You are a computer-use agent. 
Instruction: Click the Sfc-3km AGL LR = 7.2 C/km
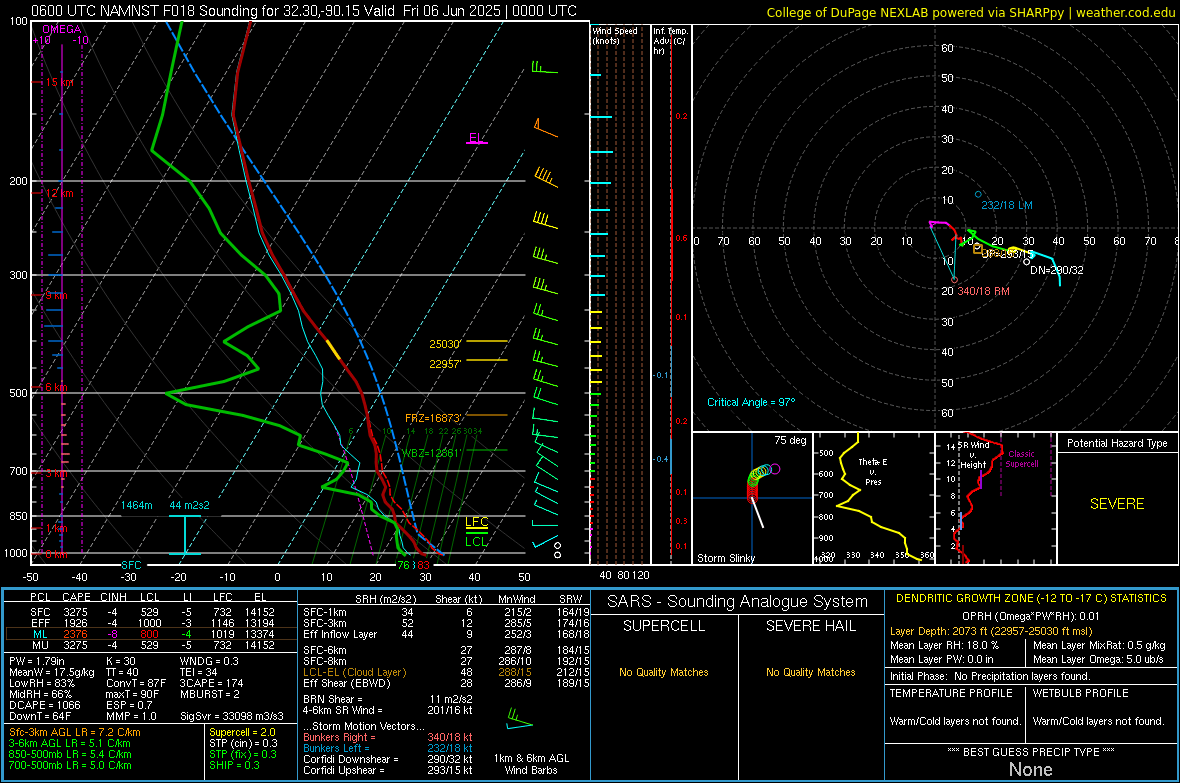coord(75,732)
